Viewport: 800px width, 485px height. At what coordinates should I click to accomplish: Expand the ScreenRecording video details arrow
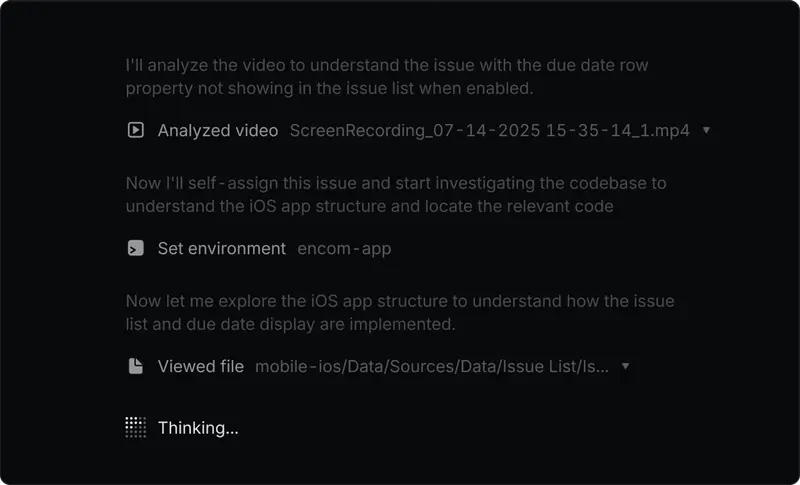click(706, 130)
